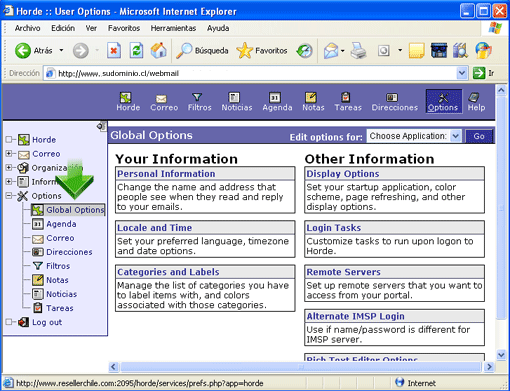Open the History clock icon
The height and width of the screenshot is (391, 510).
point(304,51)
